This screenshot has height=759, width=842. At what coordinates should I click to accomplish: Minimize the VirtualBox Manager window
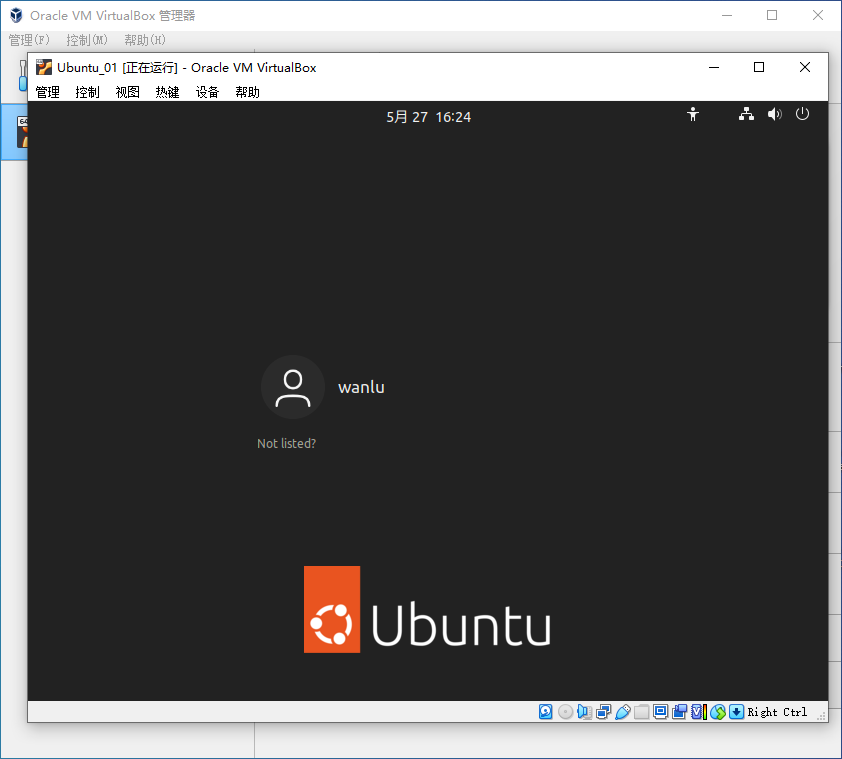click(727, 16)
